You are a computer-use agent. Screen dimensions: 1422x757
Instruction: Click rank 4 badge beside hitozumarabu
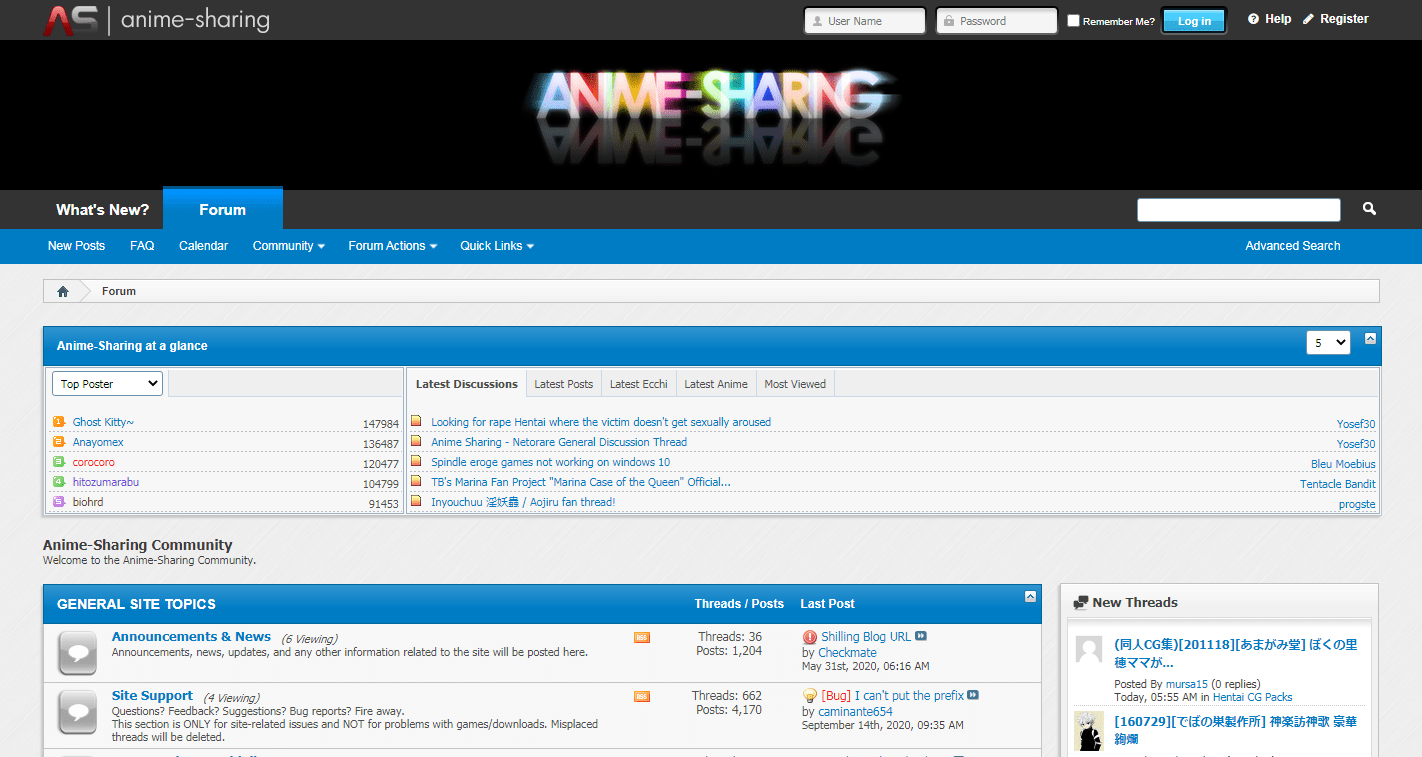point(58,482)
